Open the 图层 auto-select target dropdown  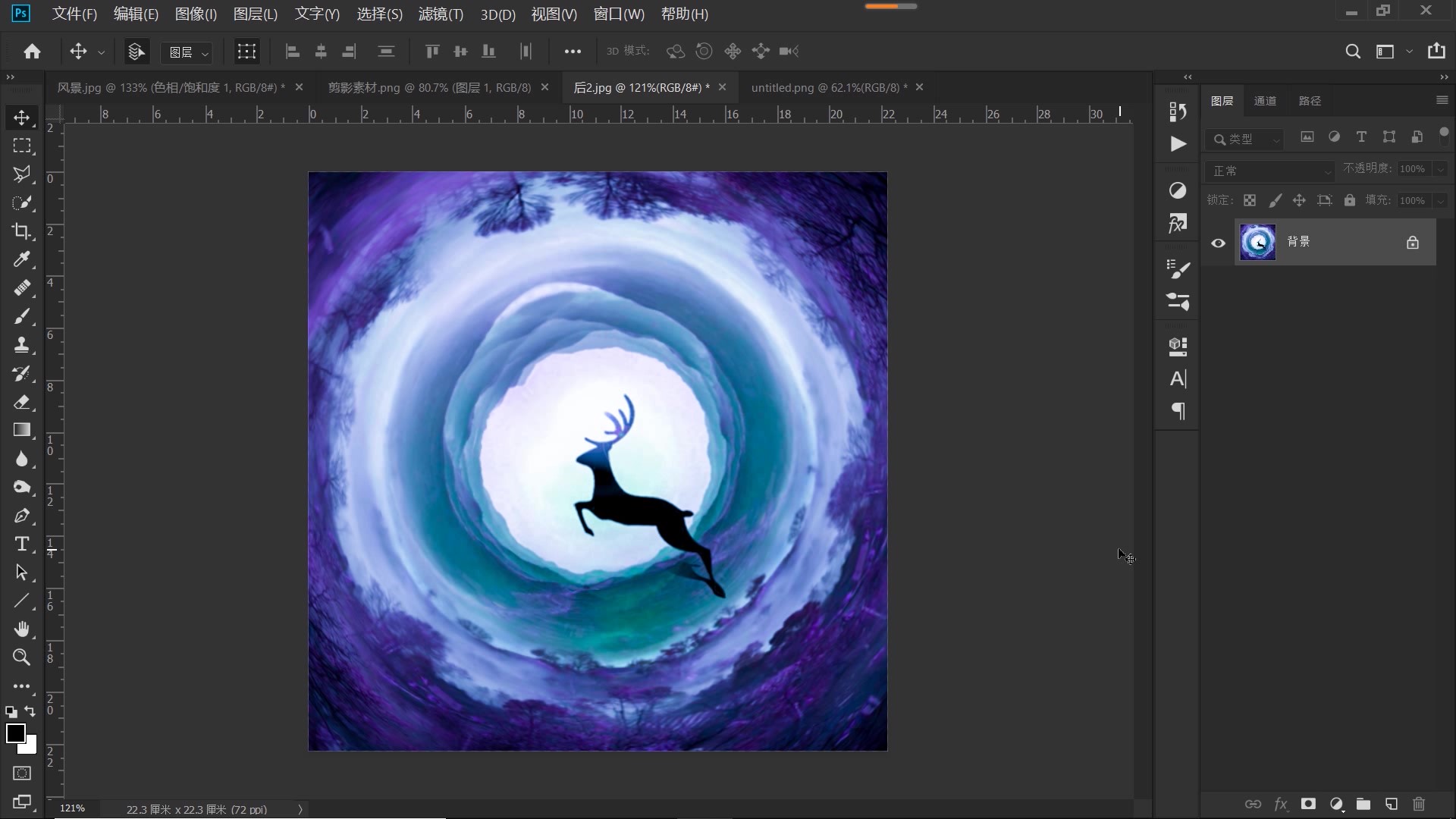click(x=187, y=52)
